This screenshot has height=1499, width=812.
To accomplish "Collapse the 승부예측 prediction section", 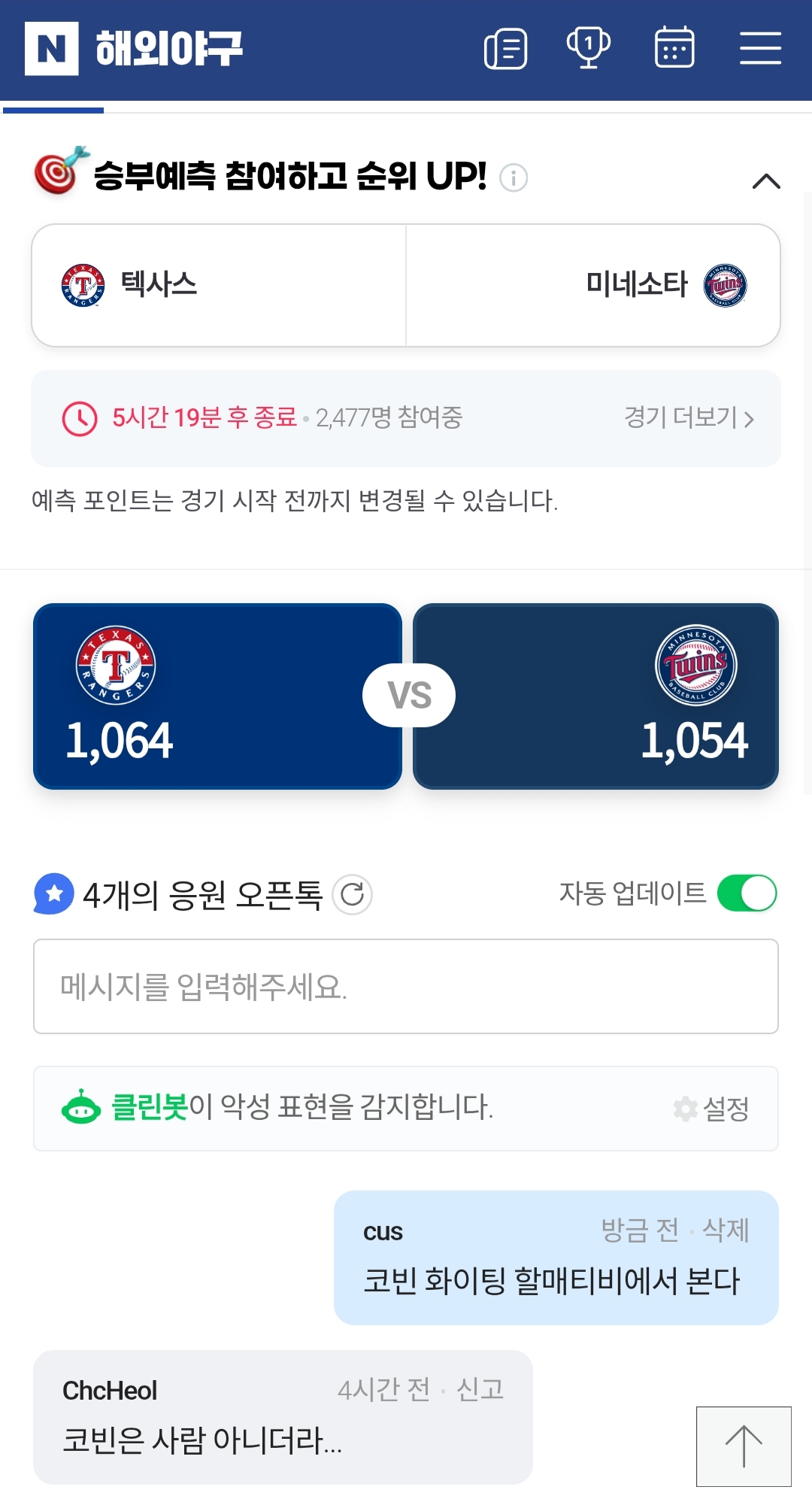I will coord(766,181).
